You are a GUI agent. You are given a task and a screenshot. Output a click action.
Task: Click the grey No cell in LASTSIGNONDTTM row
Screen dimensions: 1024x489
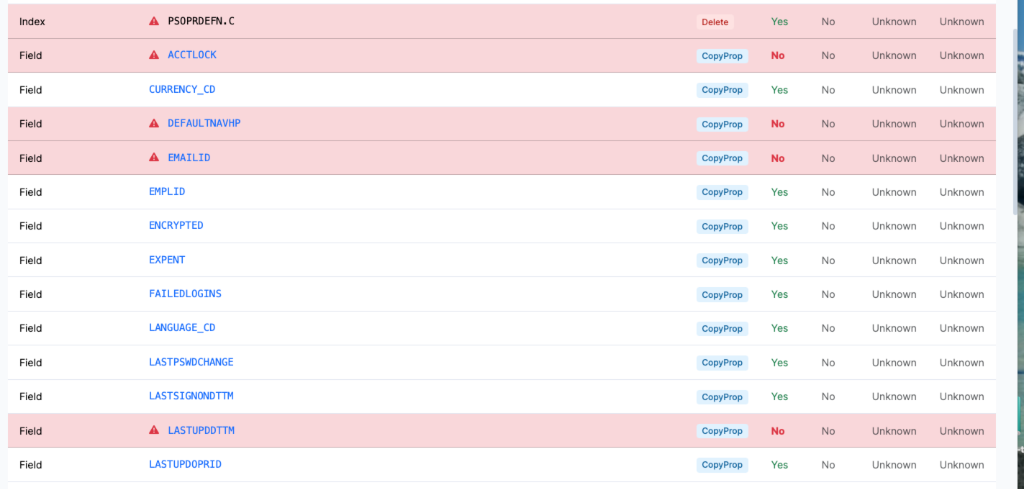[x=828, y=396]
